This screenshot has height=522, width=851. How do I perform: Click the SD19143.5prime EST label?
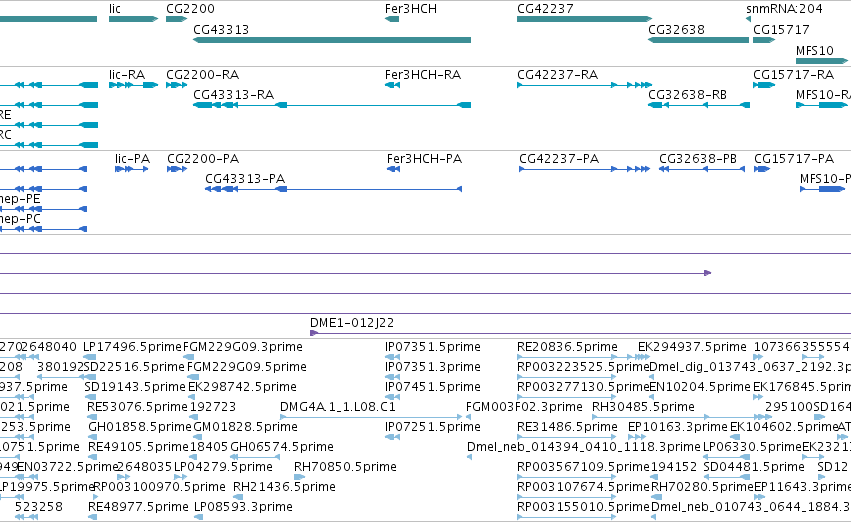(135, 386)
